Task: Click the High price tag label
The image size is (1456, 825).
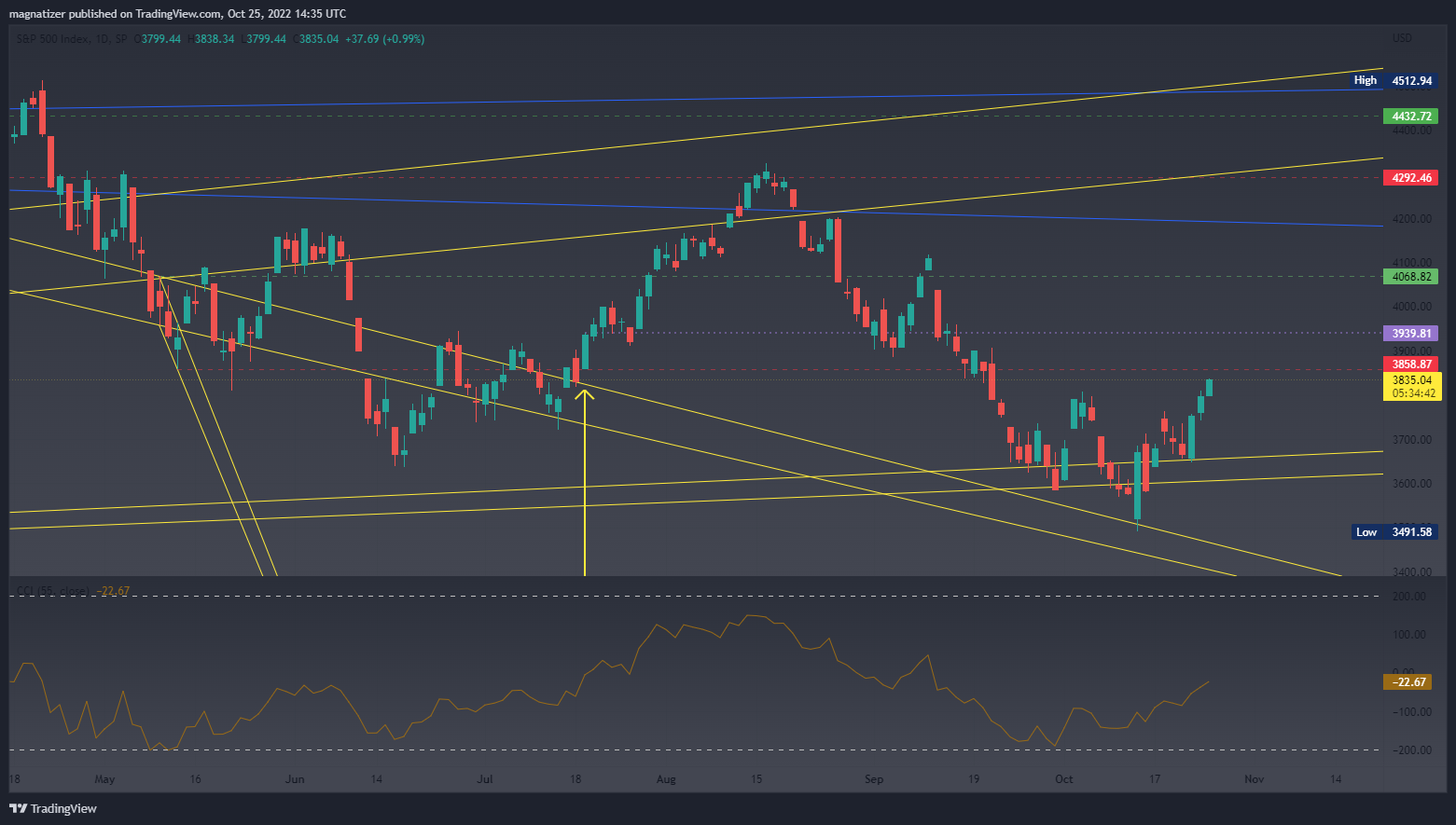Action: (1365, 80)
